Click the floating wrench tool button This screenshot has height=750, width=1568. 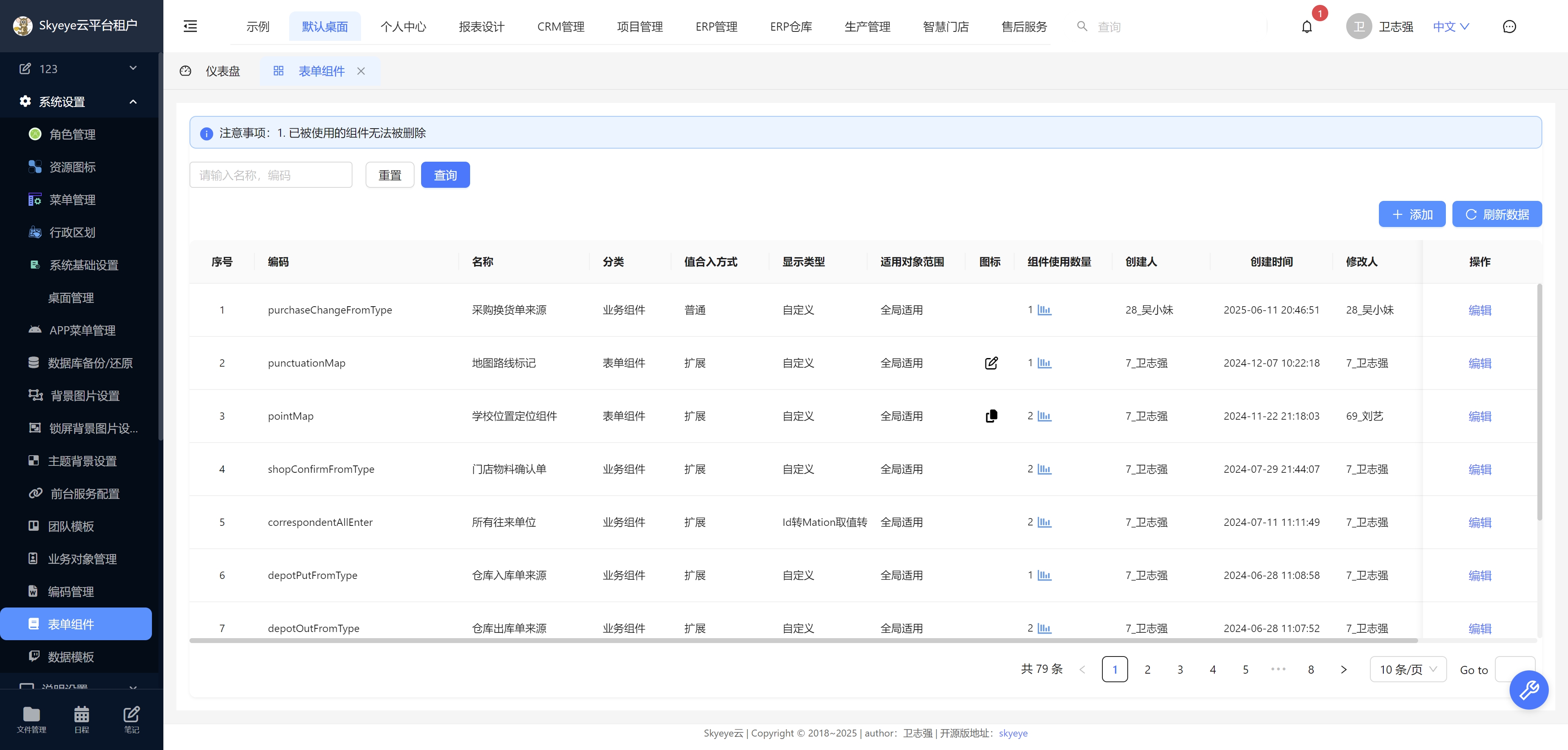click(x=1529, y=690)
